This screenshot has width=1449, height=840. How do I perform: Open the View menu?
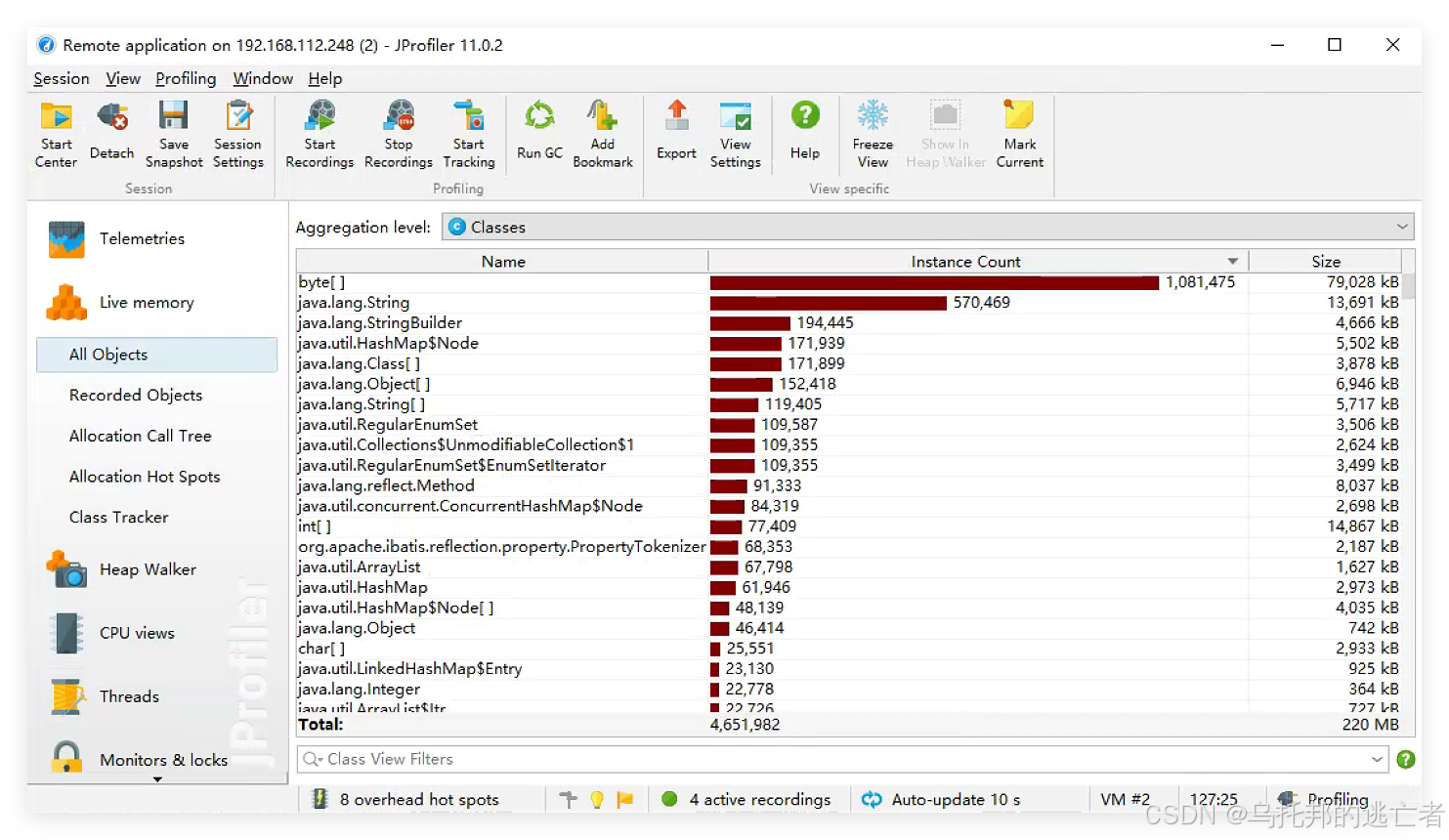pyautogui.click(x=123, y=79)
